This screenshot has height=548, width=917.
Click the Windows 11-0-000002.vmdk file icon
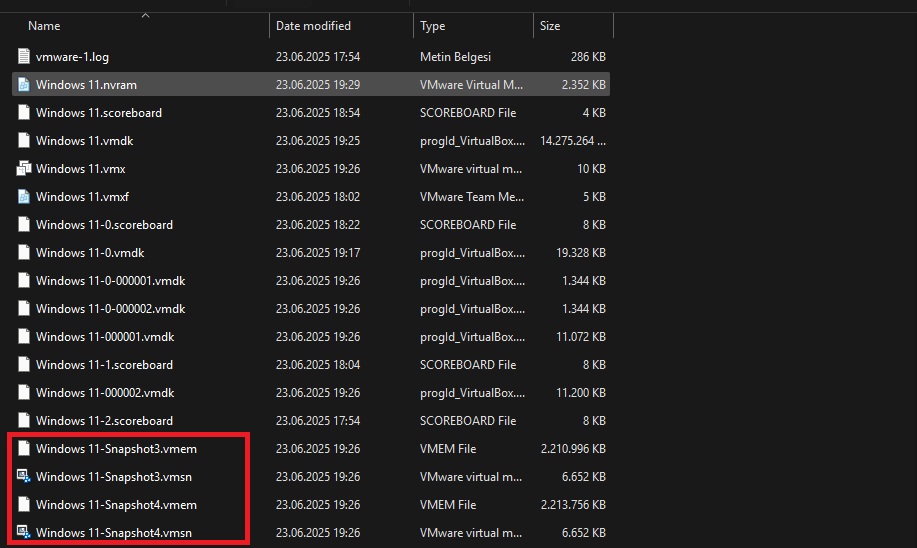pos(23,309)
